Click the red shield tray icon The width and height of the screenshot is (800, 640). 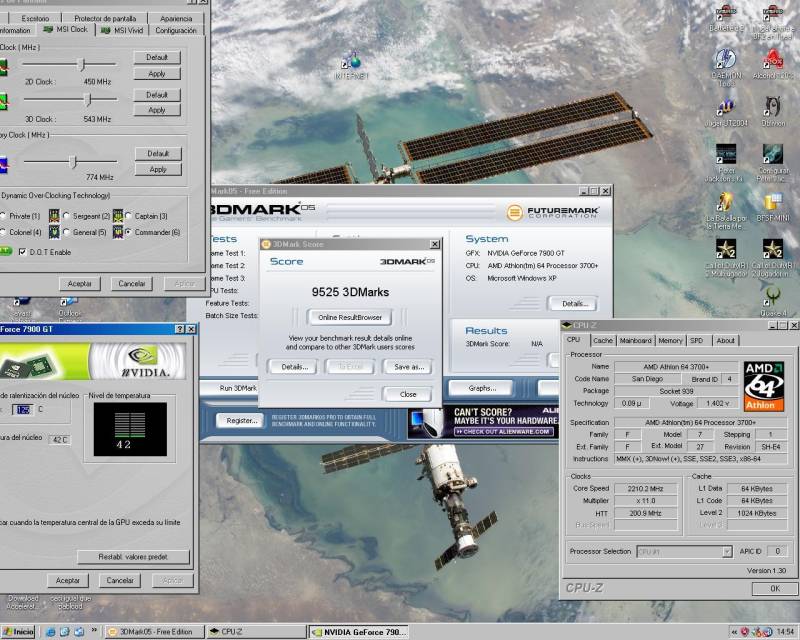[x=745, y=632]
